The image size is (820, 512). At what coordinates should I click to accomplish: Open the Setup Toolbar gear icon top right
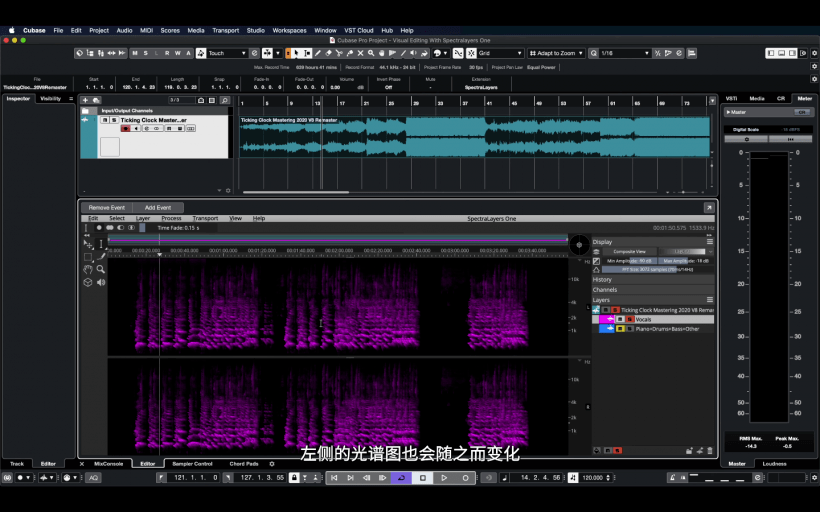[814, 53]
